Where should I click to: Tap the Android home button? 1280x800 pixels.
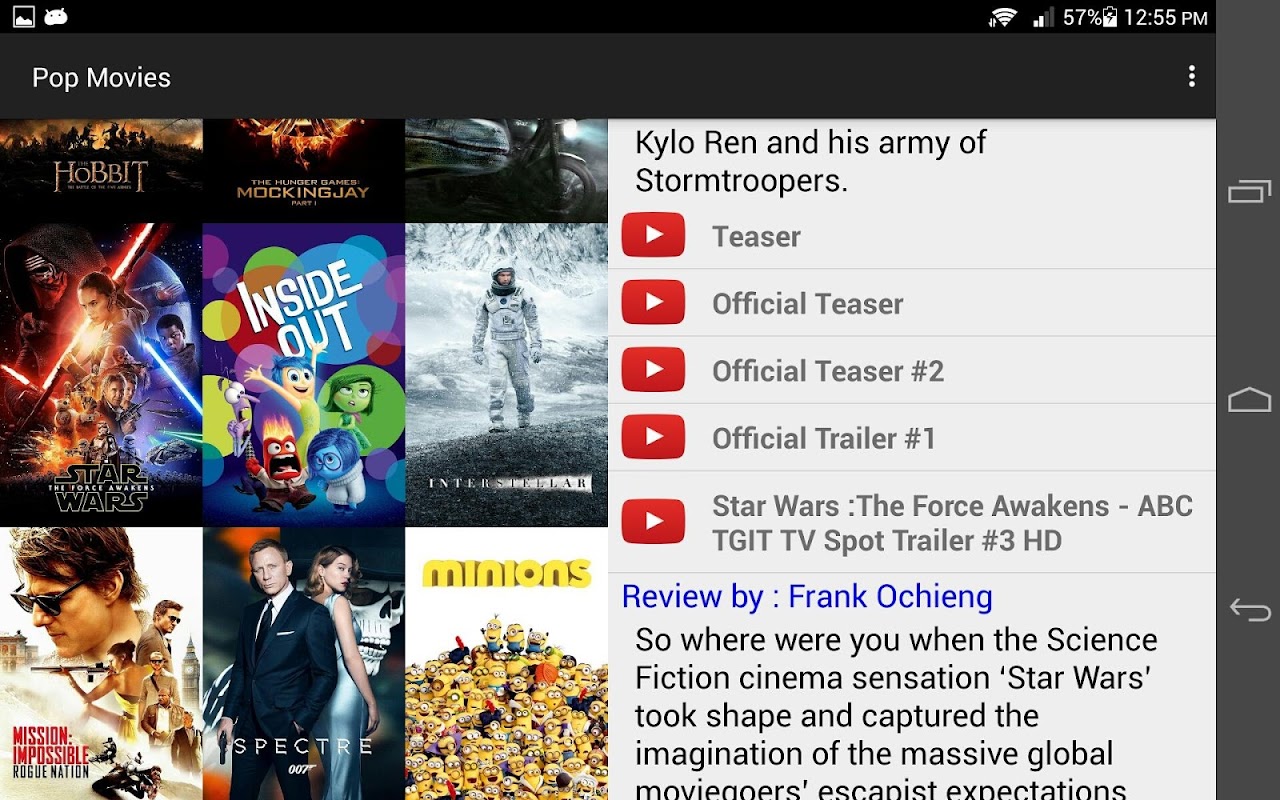(x=1249, y=400)
